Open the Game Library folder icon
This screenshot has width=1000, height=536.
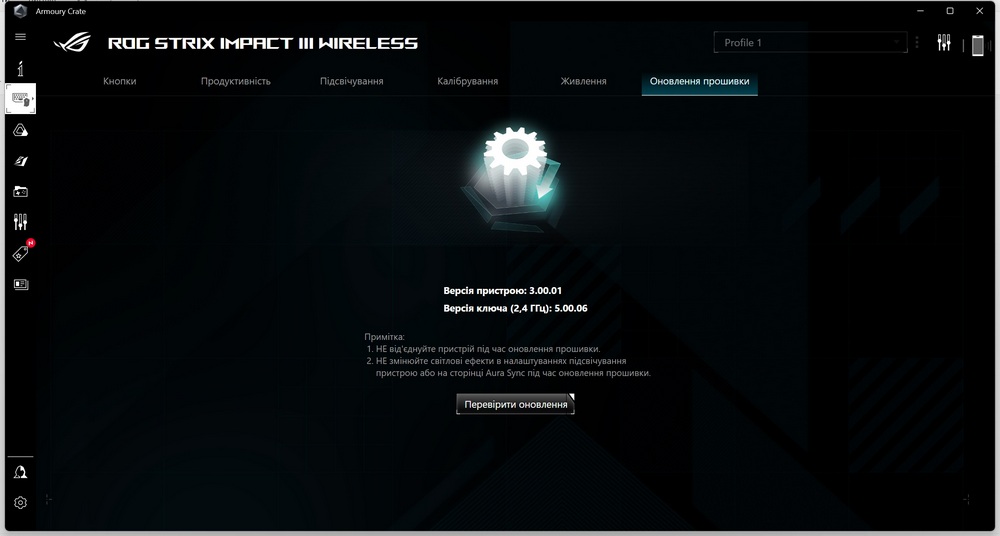click(20, 191)
